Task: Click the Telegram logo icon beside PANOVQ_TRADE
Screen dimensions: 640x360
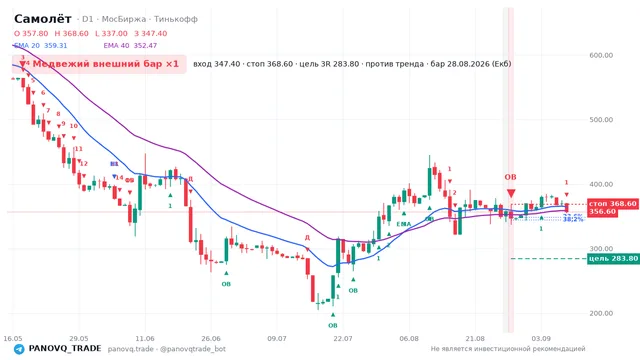Action: tap(19, 349)
